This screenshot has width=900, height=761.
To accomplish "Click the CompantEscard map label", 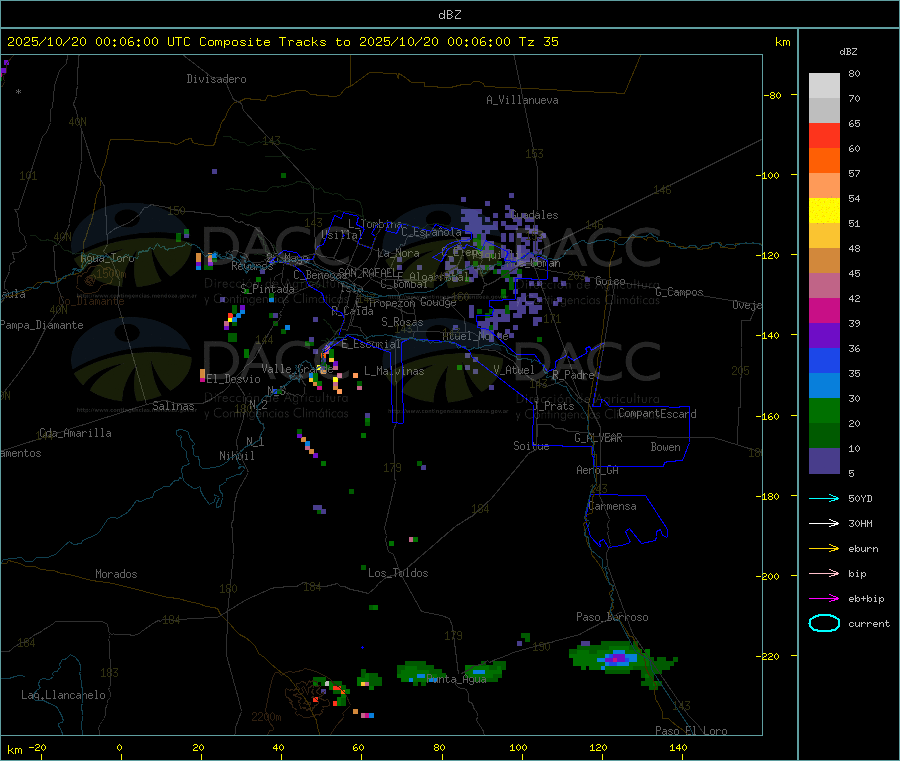I will (657, 413).
